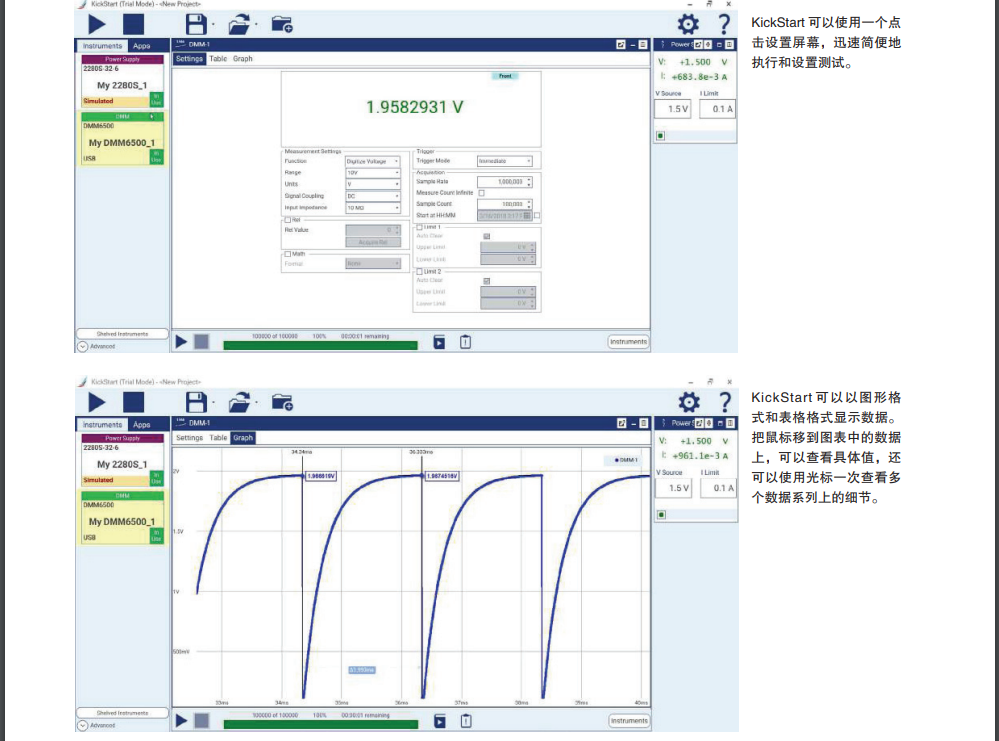Open the Table tab in Settings-view window
The image size is (999, 741).
click(x=218, y=59)
